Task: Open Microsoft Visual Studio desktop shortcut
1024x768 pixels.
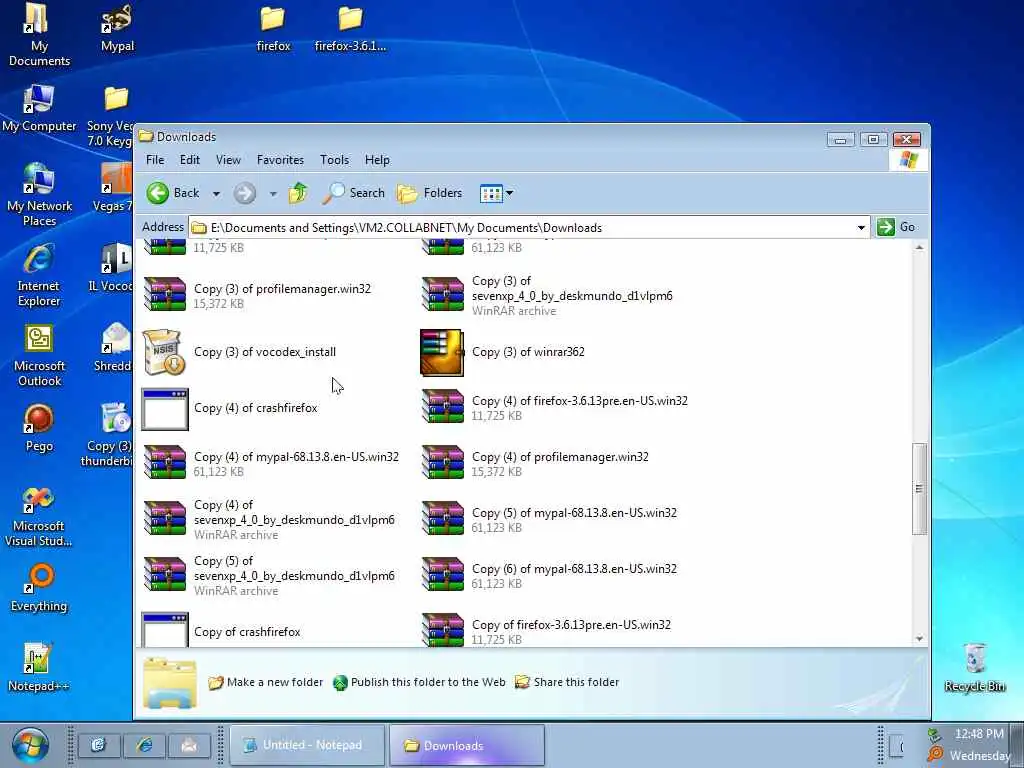Action: [x=39, y=516]
